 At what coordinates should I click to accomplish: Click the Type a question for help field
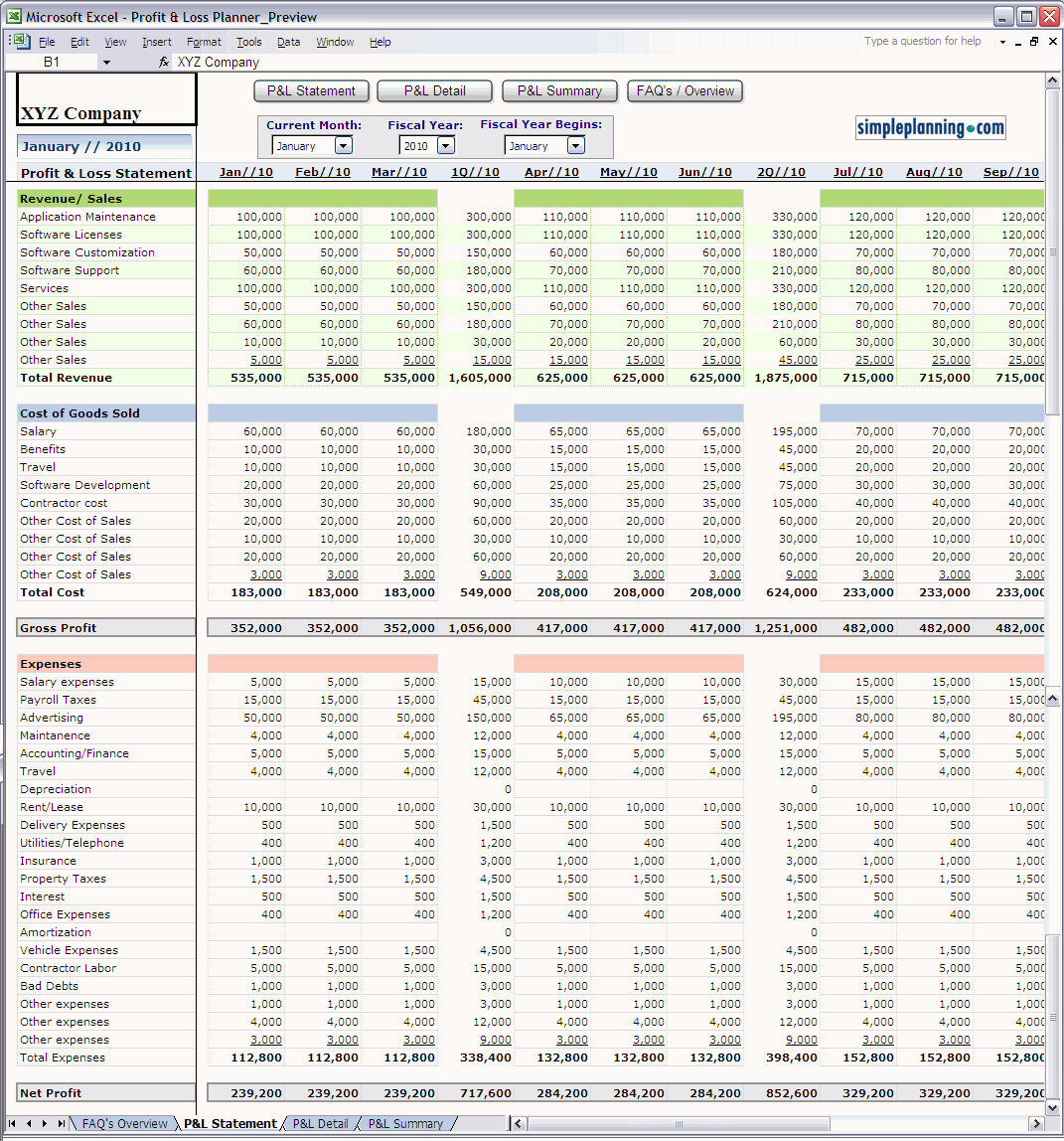point(923,42)
